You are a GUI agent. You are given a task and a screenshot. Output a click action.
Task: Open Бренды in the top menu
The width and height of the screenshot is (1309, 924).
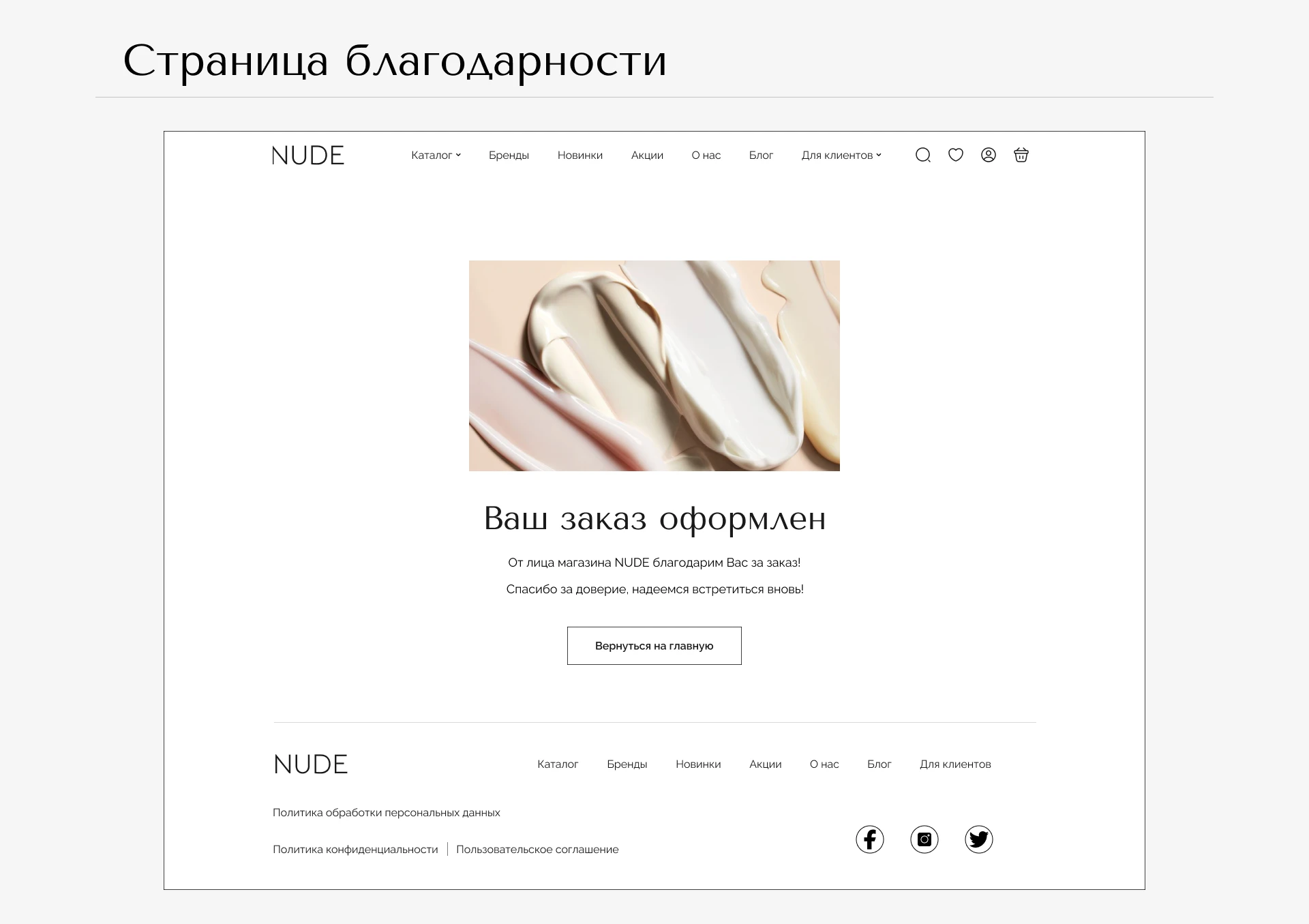click(509, 155)
